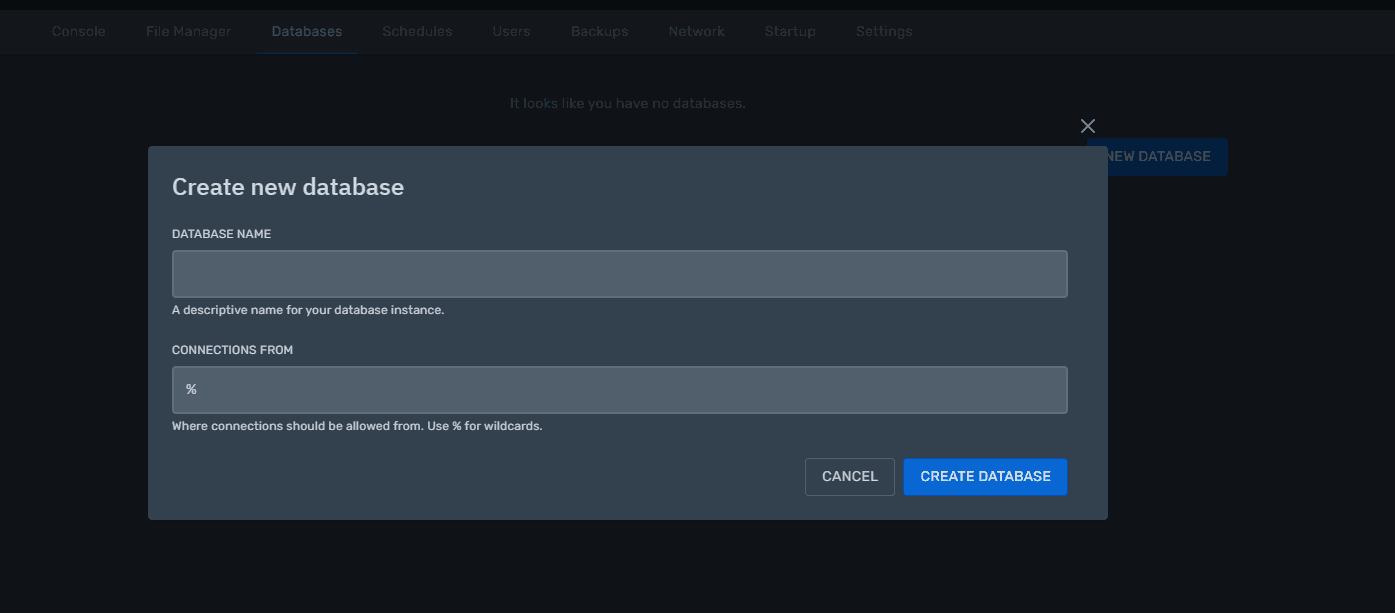Go to the Startup tab
This screenshot has height=613, width=1395.
[790, 31]
